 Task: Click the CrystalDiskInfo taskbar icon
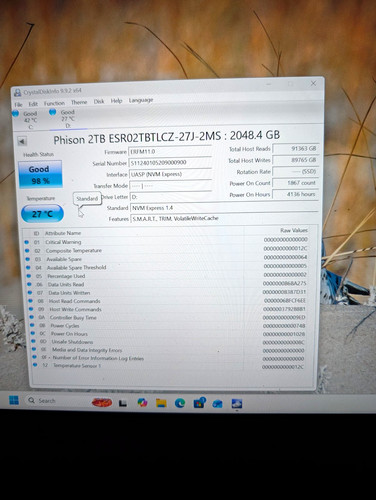coord(237,404)
